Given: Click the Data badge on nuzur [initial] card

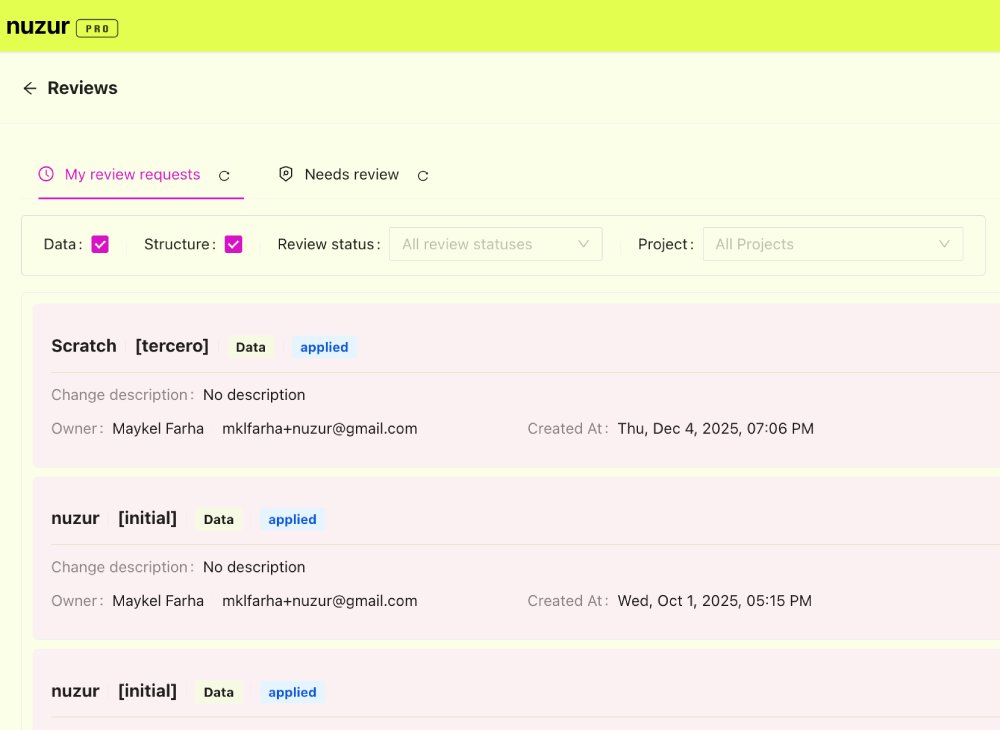Looking at the screenshot, I should (x=218, y=519).
